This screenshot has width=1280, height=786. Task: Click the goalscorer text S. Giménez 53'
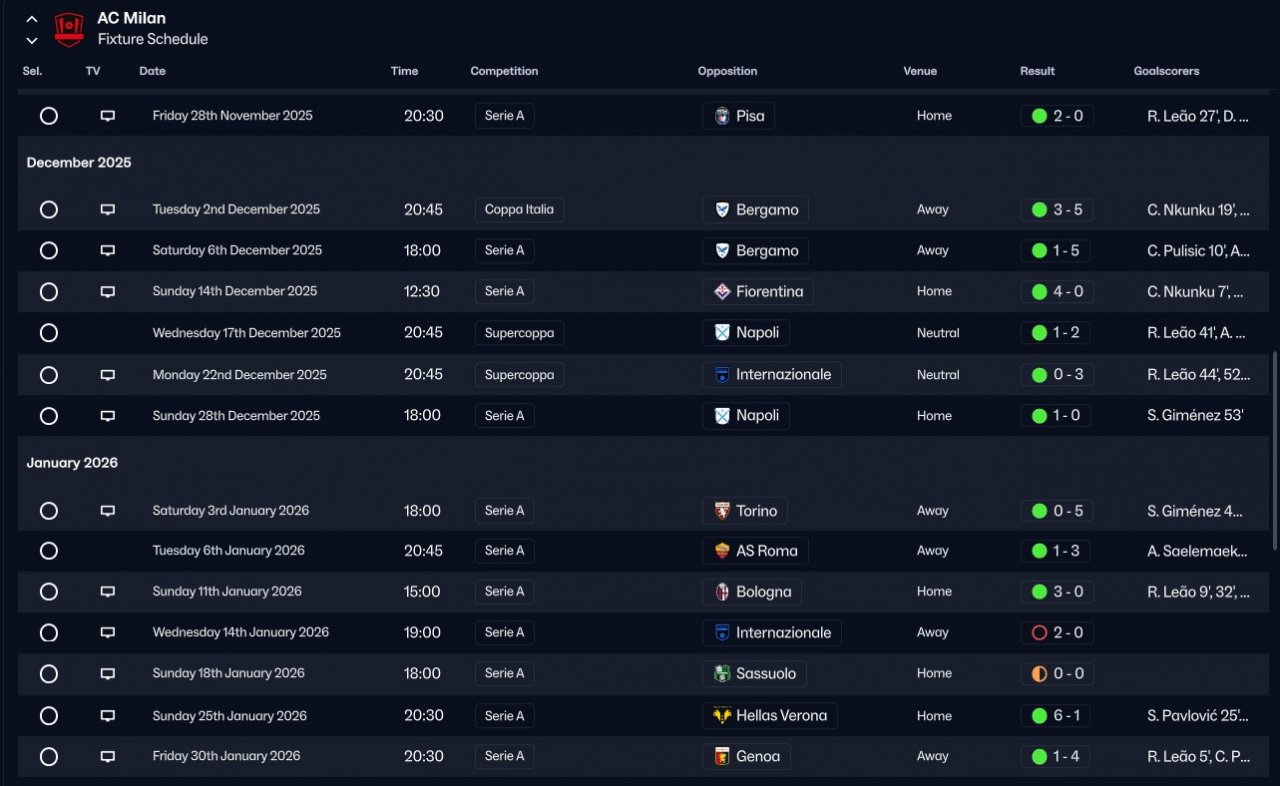click(1195, 416)
